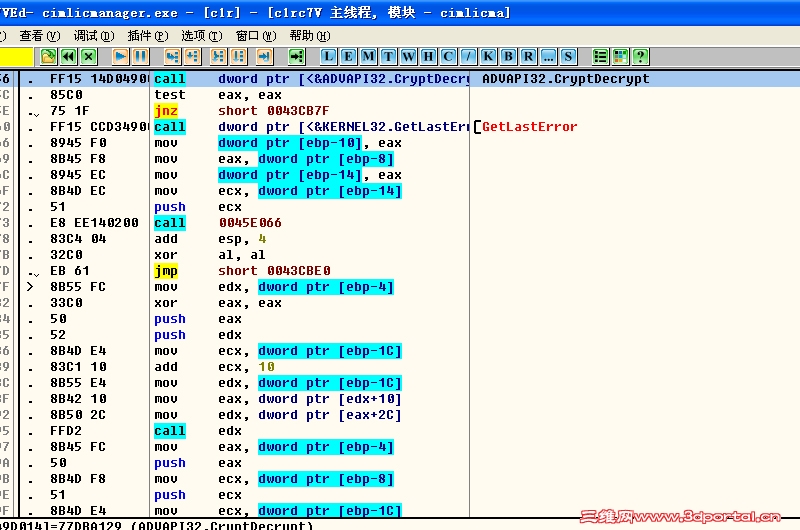
Task: Pause execution with the pause icon
Action: click(x=140, y=56)
